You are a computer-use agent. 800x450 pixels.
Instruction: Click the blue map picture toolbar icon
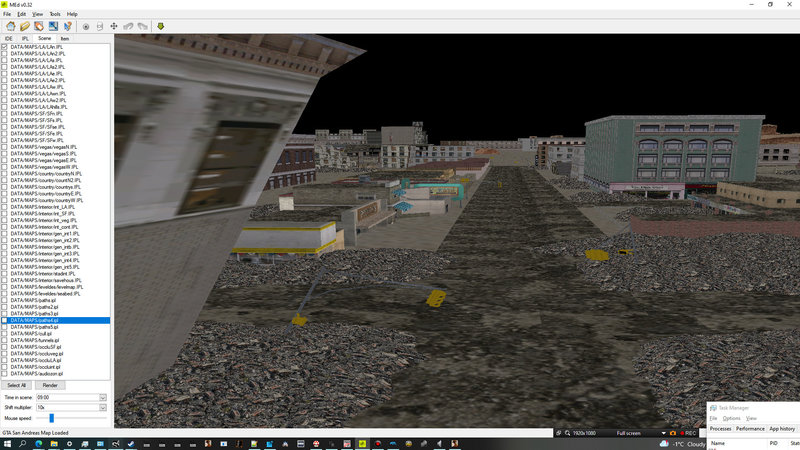click(53, 26)
